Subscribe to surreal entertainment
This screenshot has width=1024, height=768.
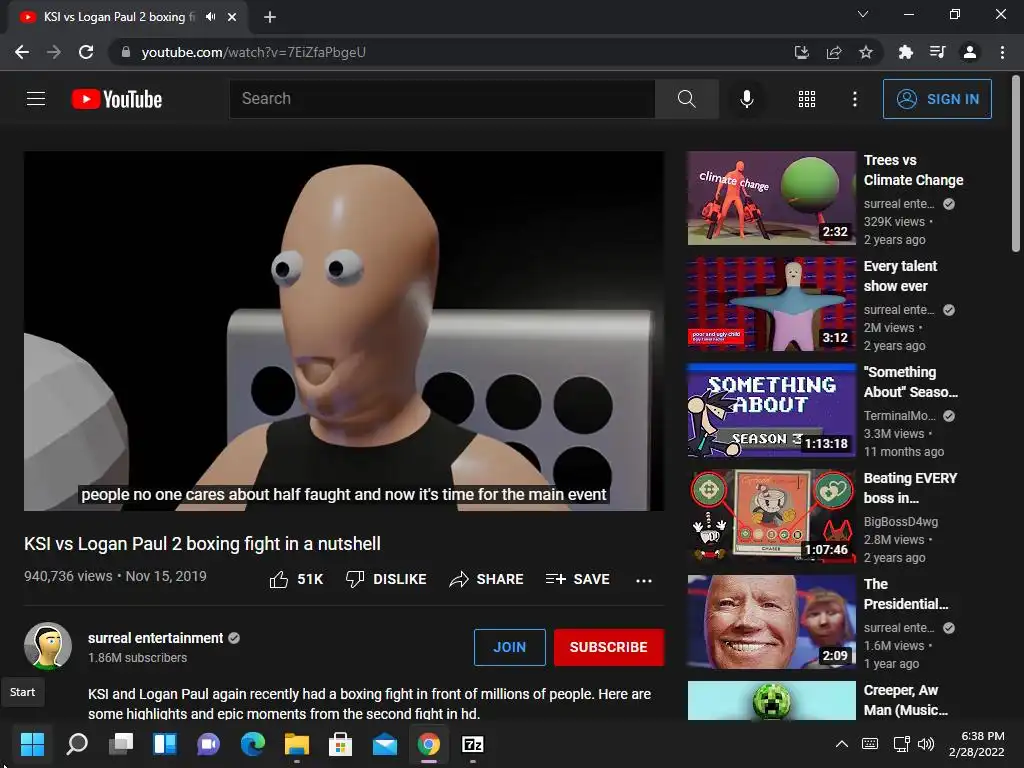609,647
